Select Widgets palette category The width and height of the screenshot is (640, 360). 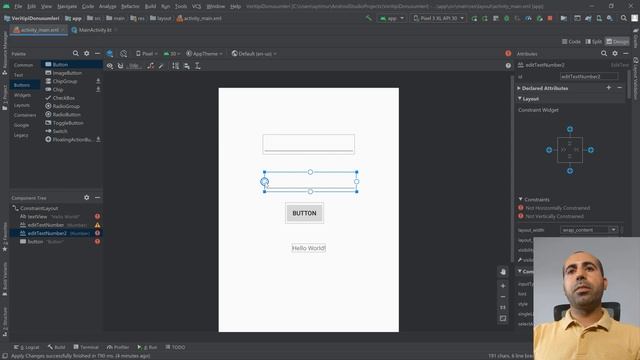tap(22, 95)
